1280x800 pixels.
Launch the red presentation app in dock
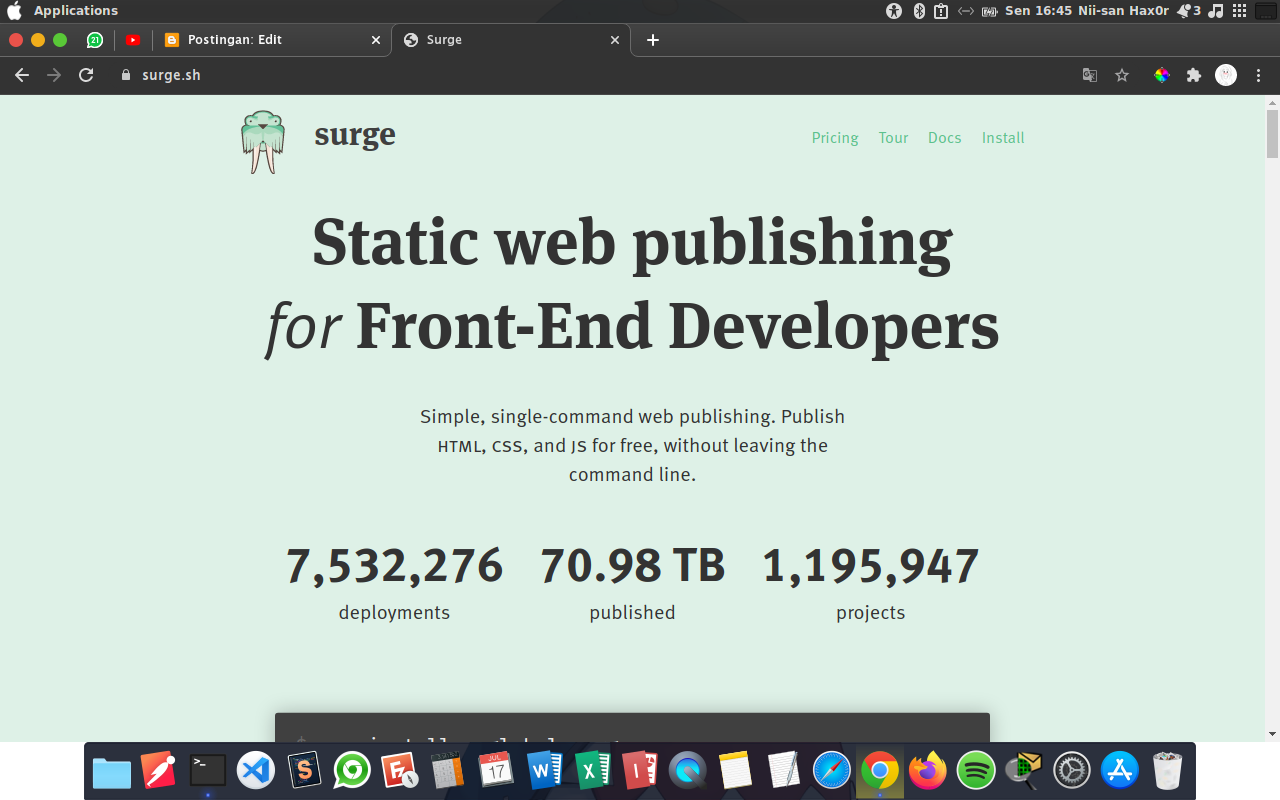coord(640,771)
